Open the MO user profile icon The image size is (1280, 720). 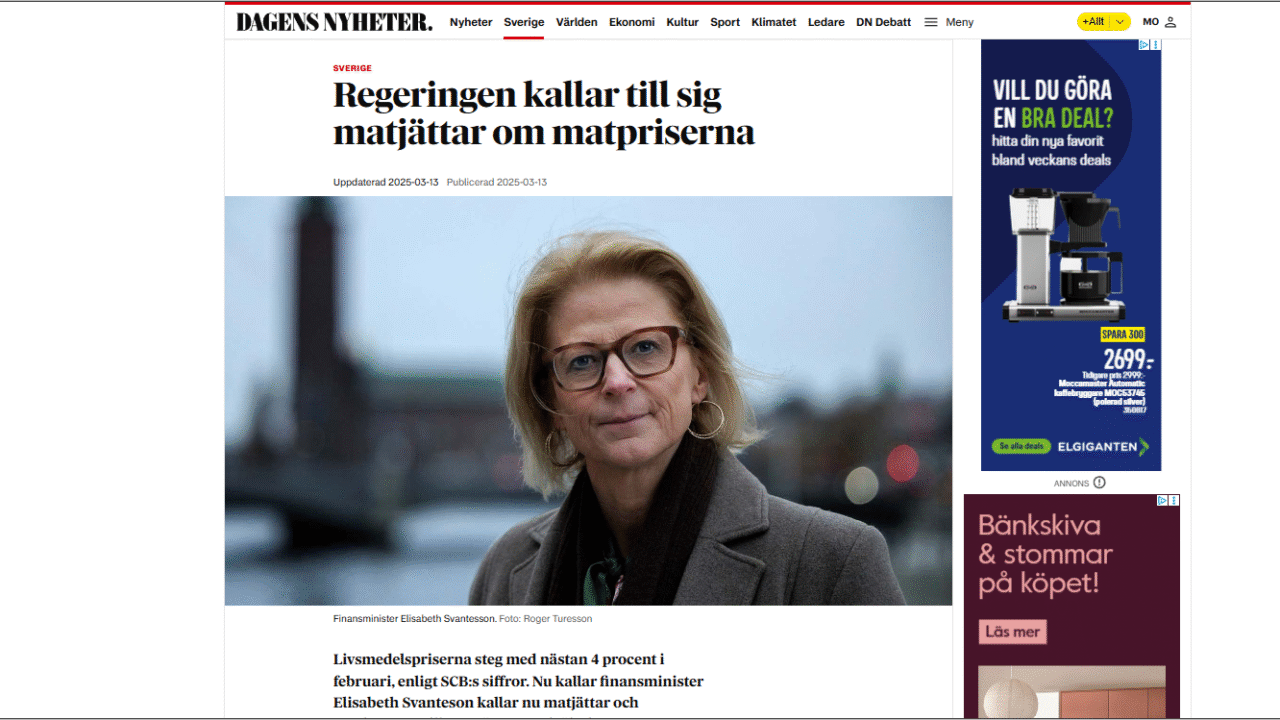(x=1170, y=22)
